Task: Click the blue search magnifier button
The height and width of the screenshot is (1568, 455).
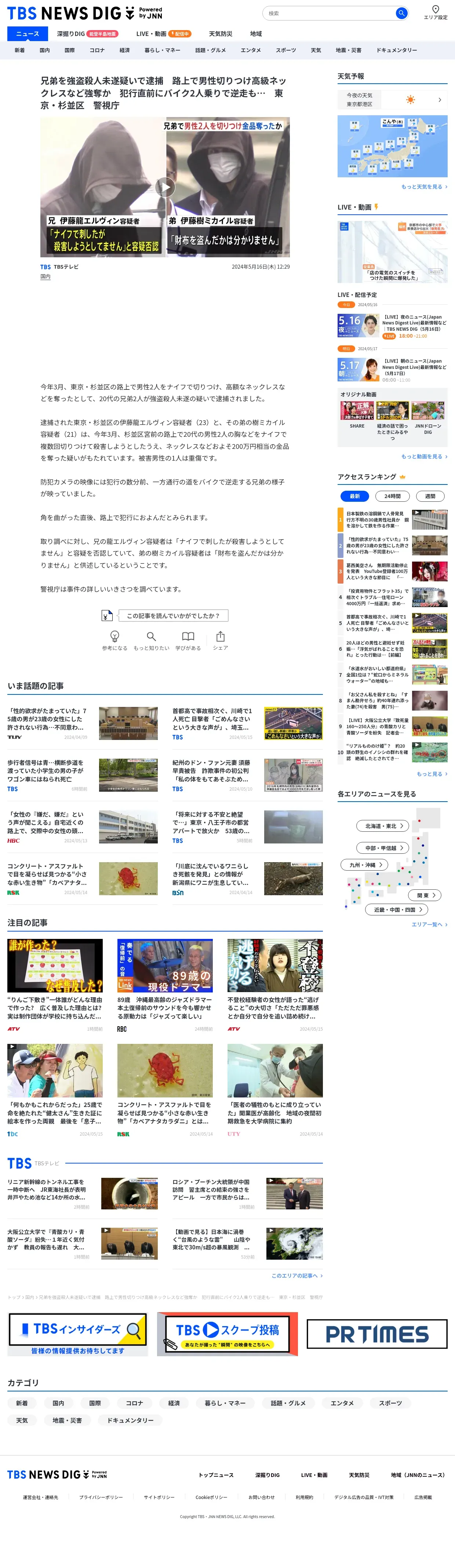Action: pos(401,13)
